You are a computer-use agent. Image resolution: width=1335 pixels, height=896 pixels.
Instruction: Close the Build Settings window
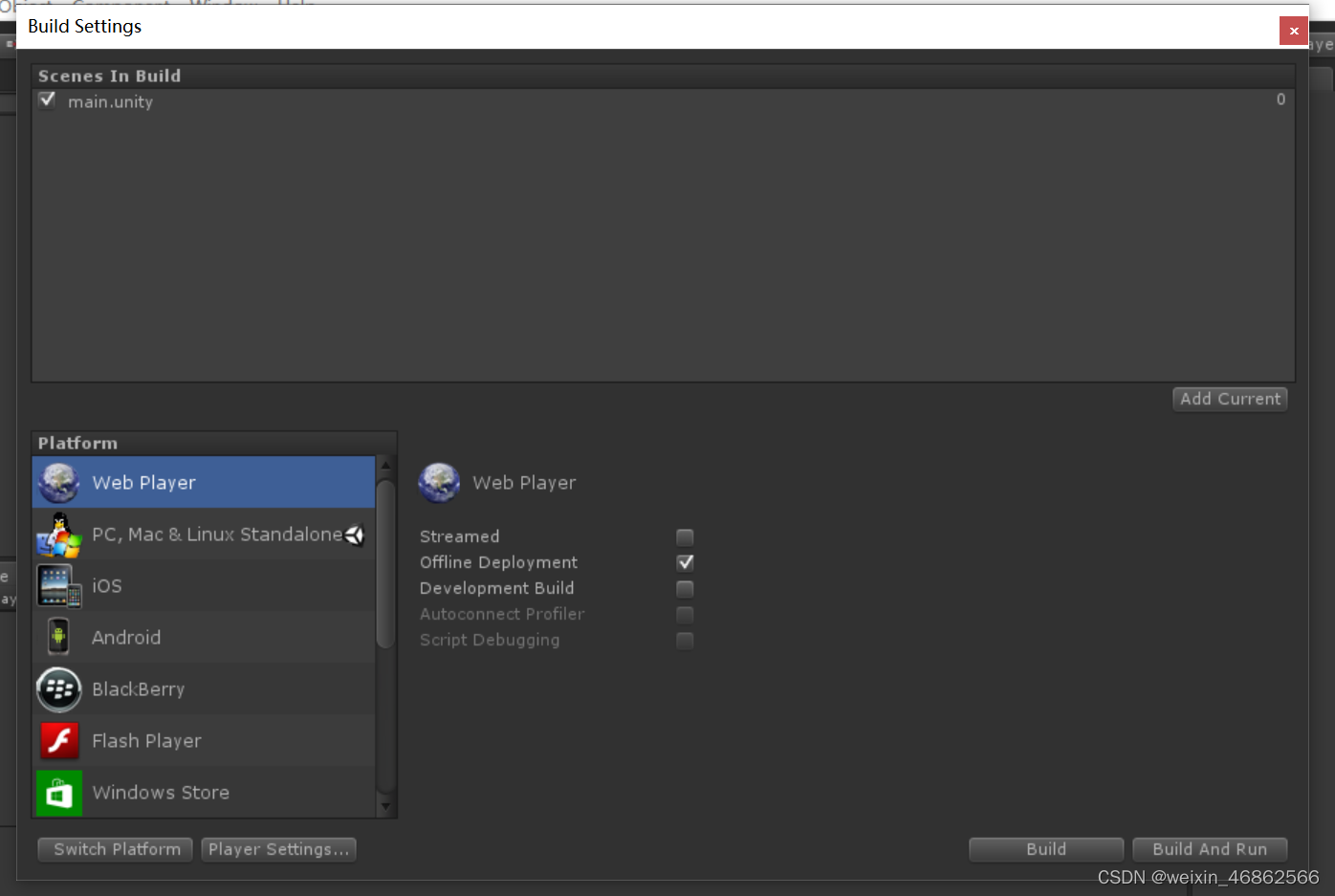[x=1294, y=31]
